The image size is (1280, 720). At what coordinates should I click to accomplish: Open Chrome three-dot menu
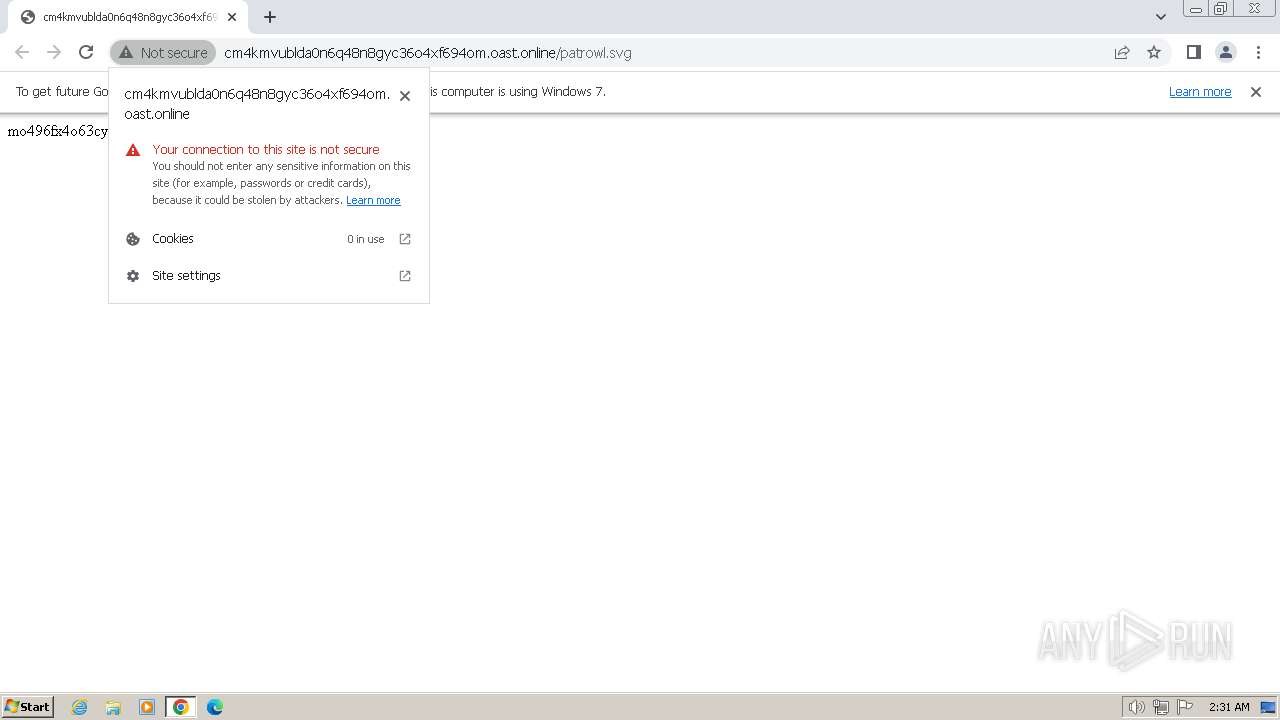(x=1258, y=52)
